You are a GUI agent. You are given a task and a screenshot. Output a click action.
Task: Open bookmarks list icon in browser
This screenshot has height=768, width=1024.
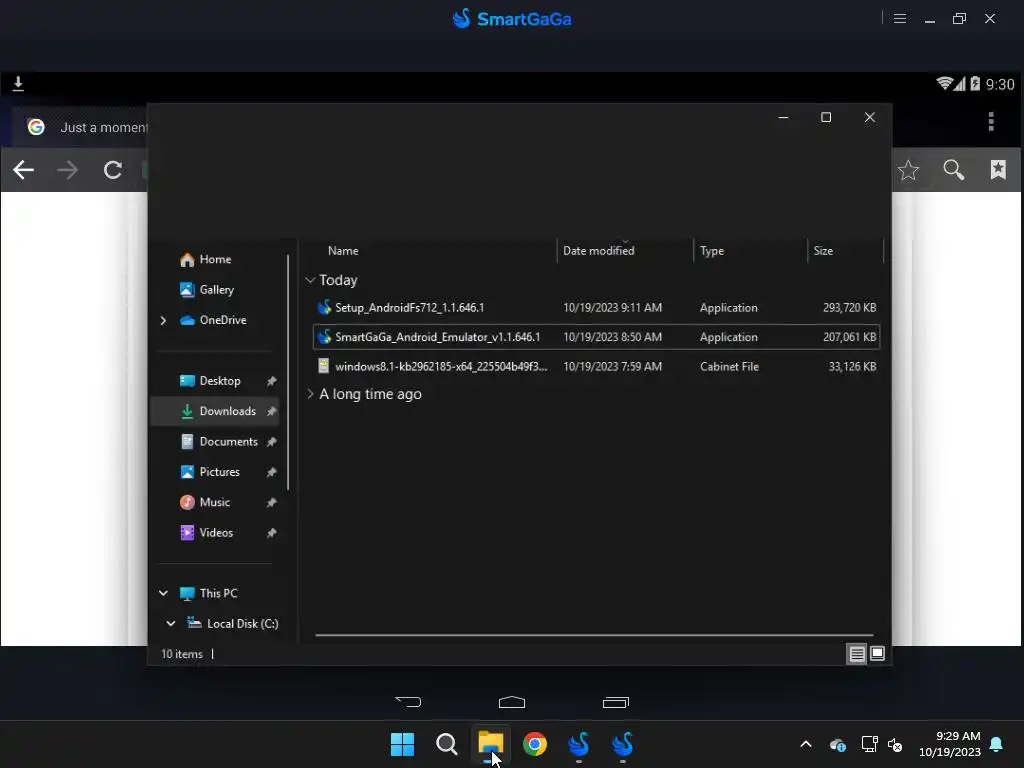998,170
